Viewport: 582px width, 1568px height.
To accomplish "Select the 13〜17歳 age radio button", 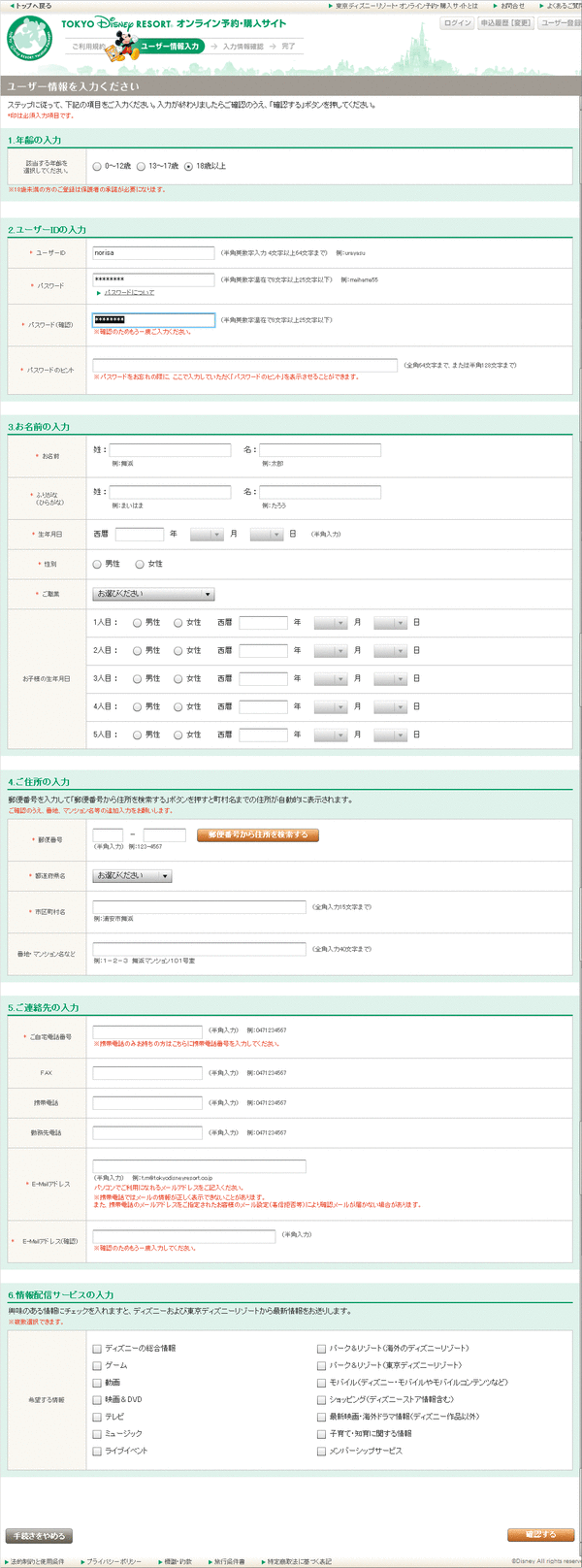I will coord(141,167).
